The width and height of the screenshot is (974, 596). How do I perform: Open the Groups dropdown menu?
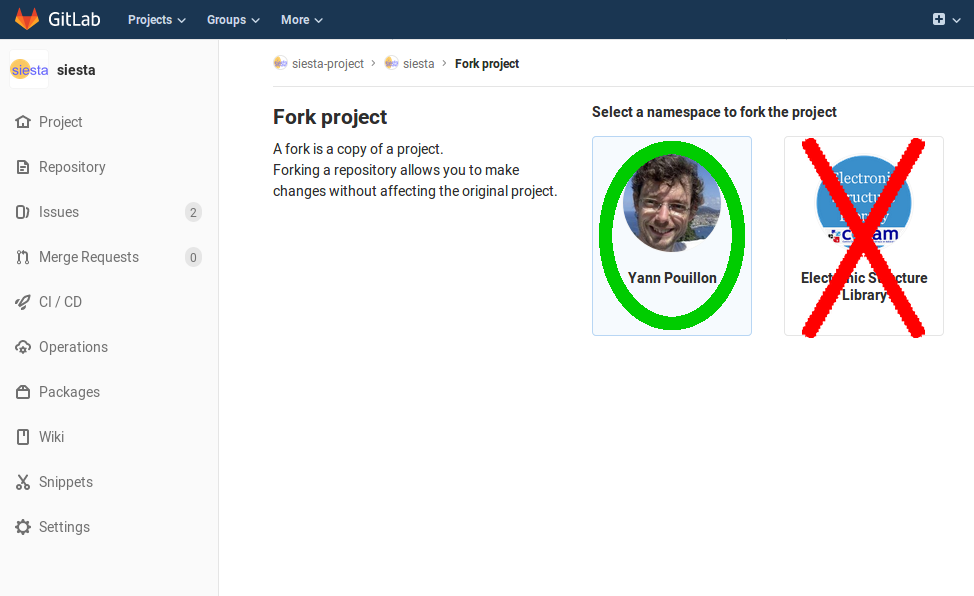pyautogui.click(x=233, y=20)
